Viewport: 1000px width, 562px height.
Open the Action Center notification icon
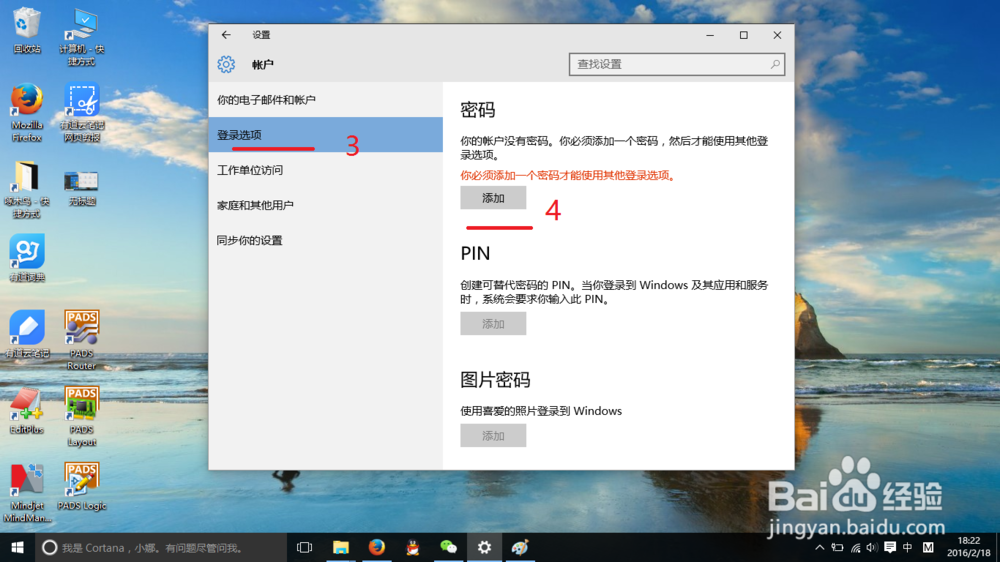tap(890, 547)
